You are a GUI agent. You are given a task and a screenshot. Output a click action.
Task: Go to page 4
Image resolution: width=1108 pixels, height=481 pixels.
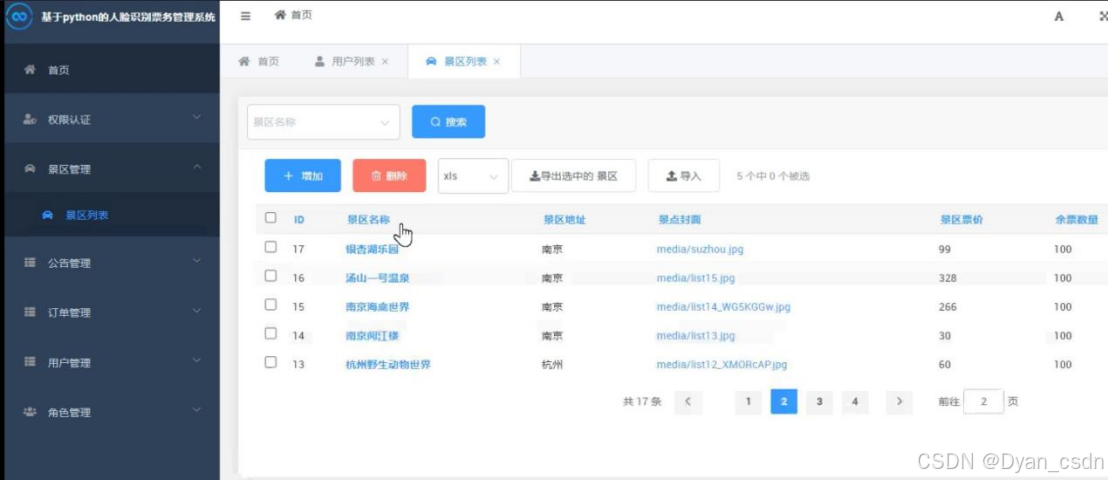(855, 401)
